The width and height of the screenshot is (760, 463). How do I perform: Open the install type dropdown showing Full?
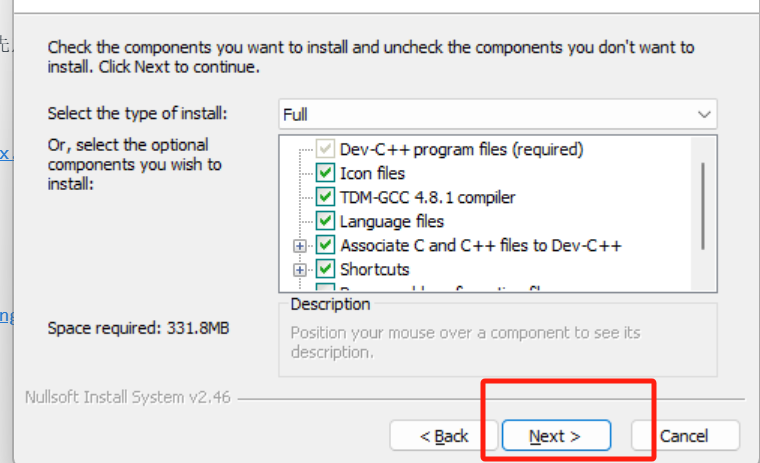pyautogui.click(x=497, y=114)
